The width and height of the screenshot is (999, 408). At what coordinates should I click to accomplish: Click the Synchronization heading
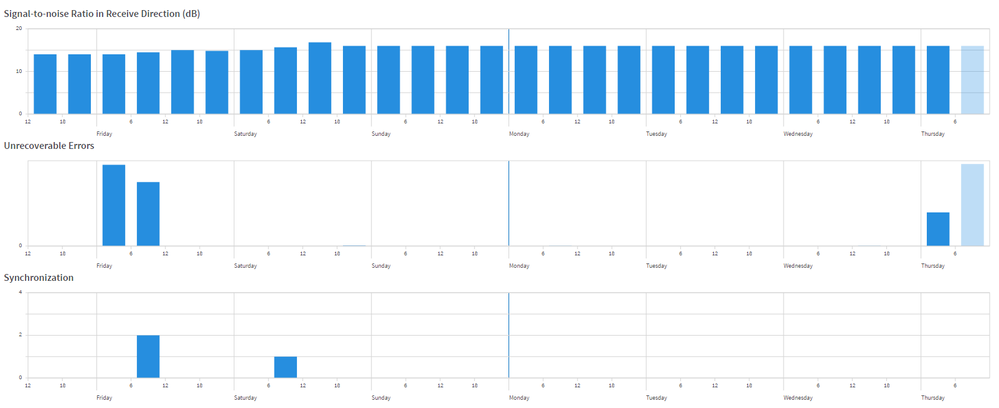38,278
